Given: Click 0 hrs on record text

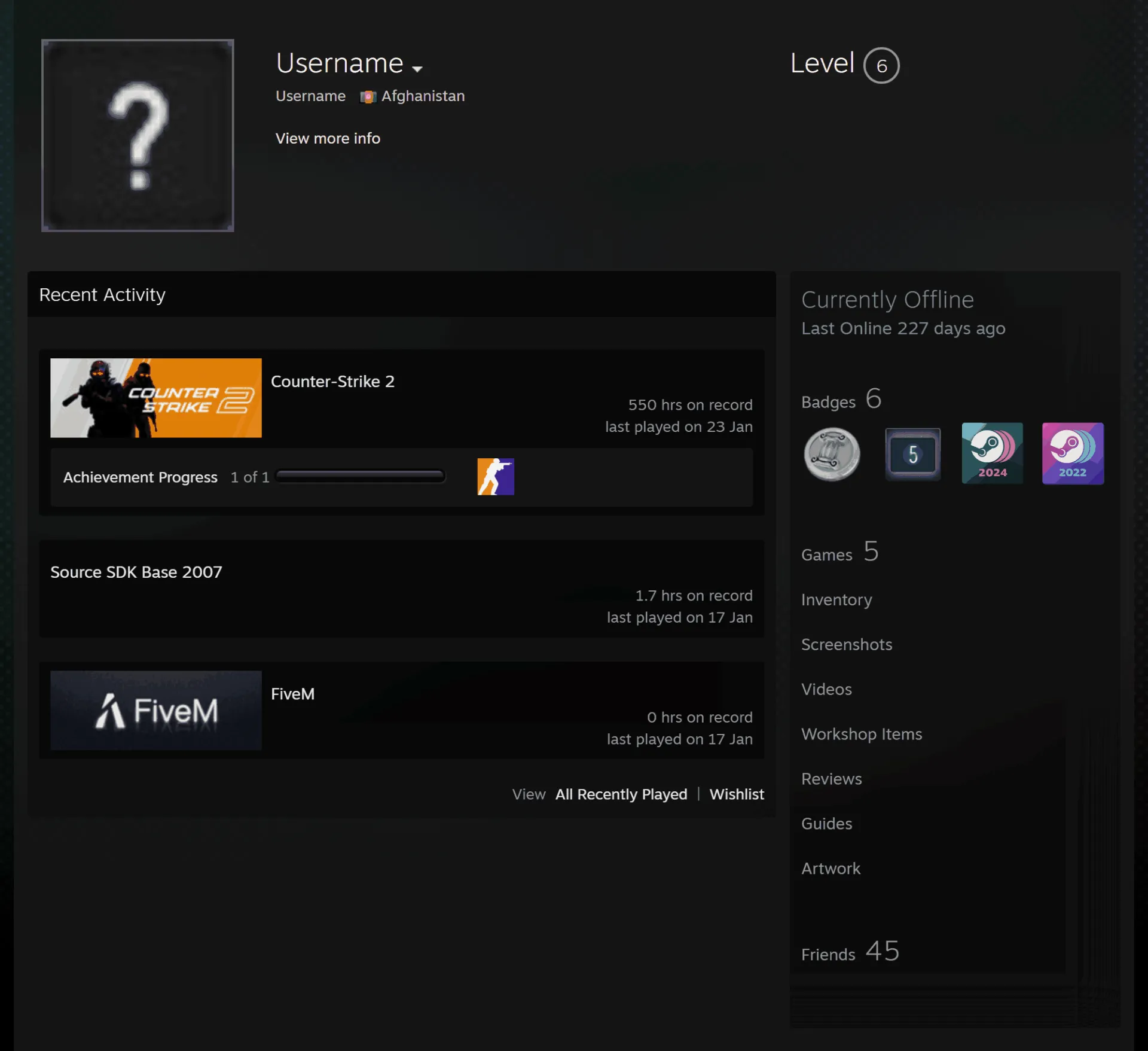Looking at the screenshot, I should (x=700, y=717).
